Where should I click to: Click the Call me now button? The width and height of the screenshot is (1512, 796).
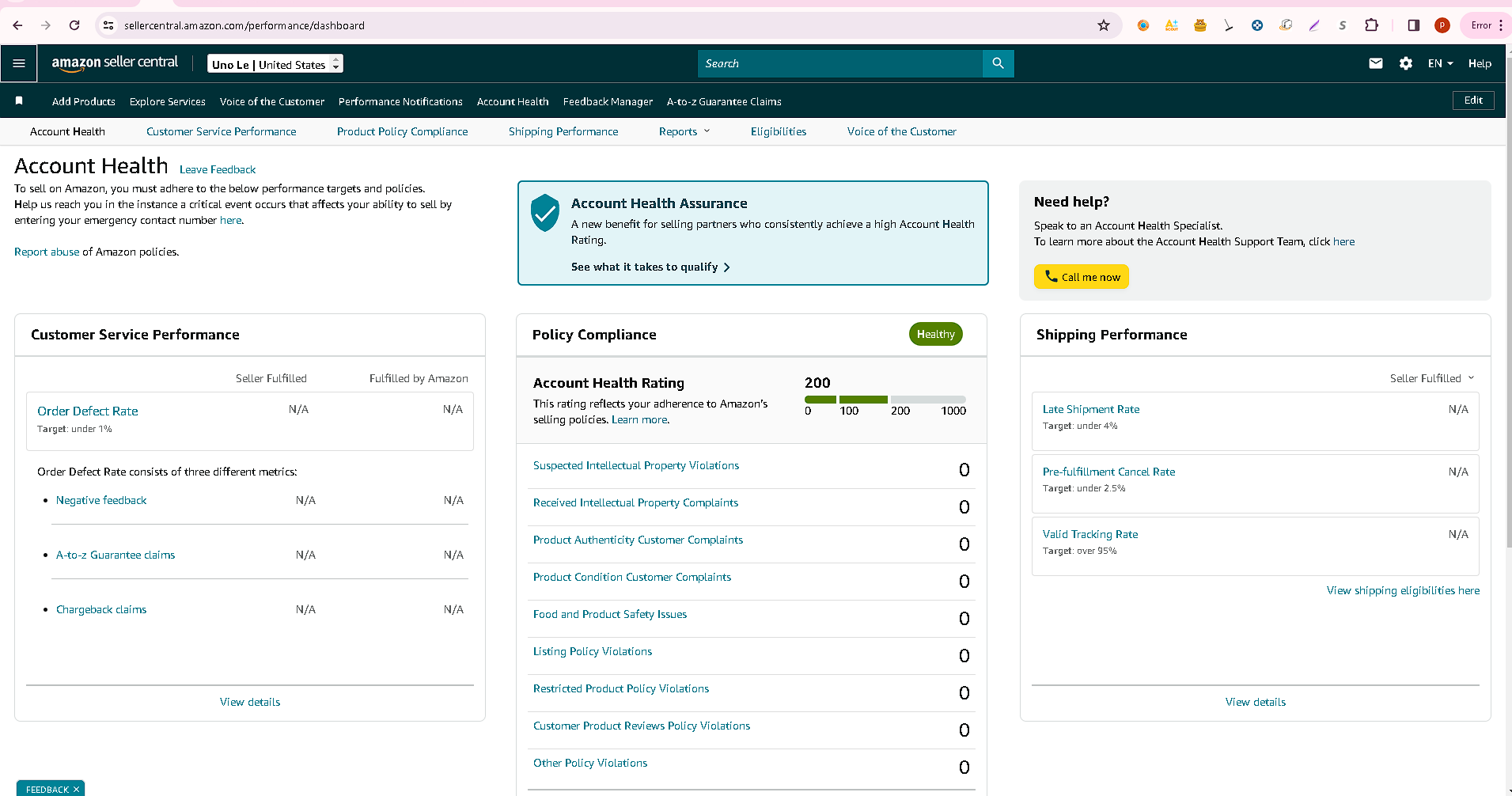pyautogui.click(x=1082, y=277)
